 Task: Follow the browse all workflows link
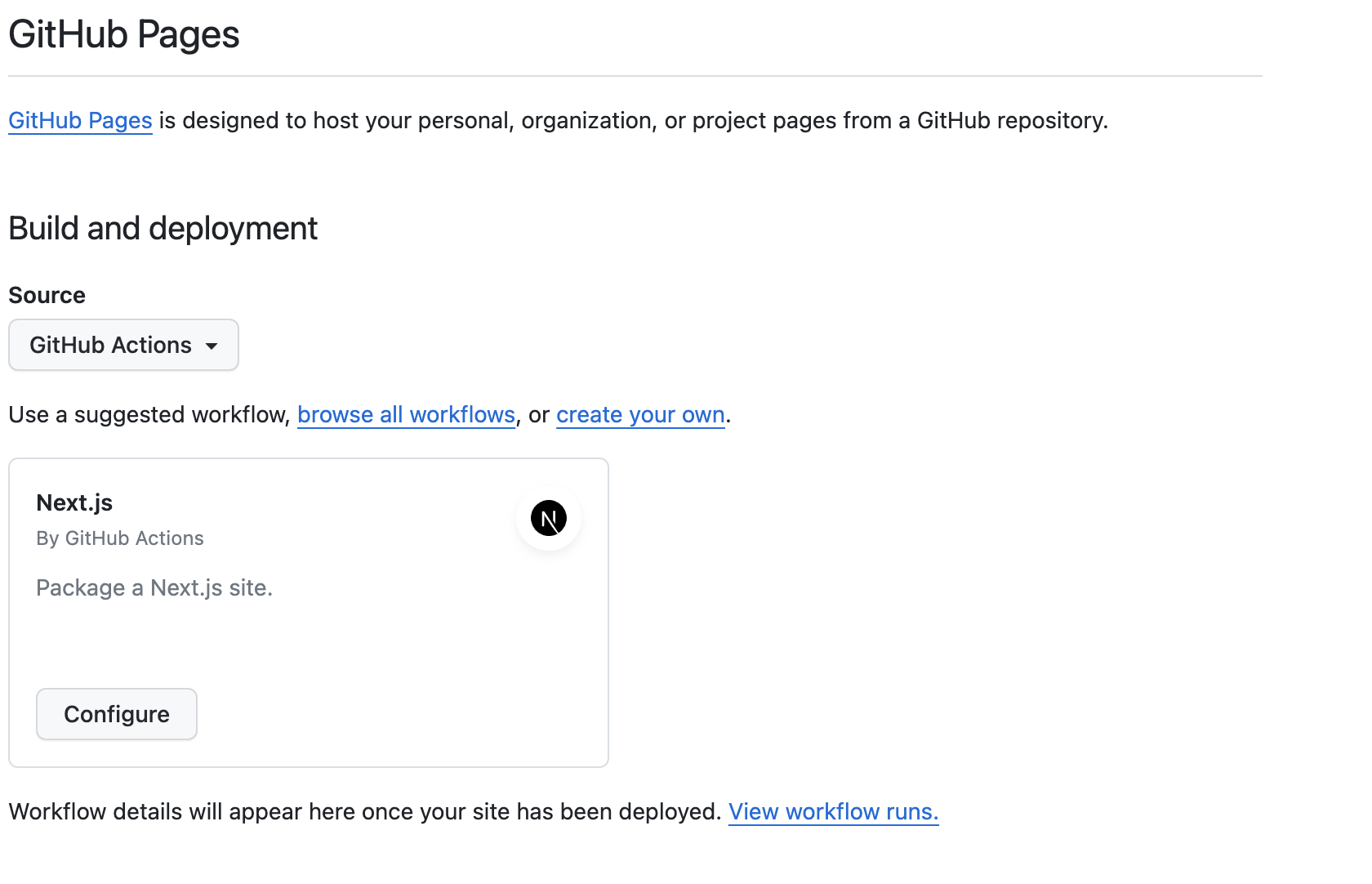pyautogui.click(x=406, y=414)
